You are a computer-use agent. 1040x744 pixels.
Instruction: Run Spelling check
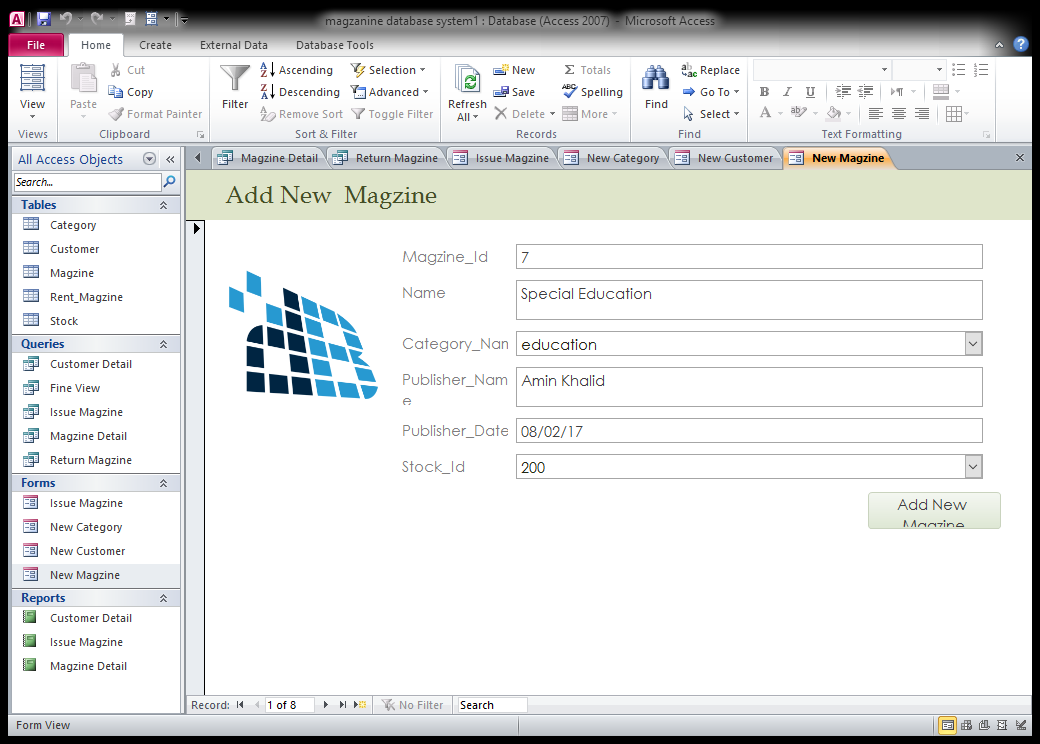(592, 92)
